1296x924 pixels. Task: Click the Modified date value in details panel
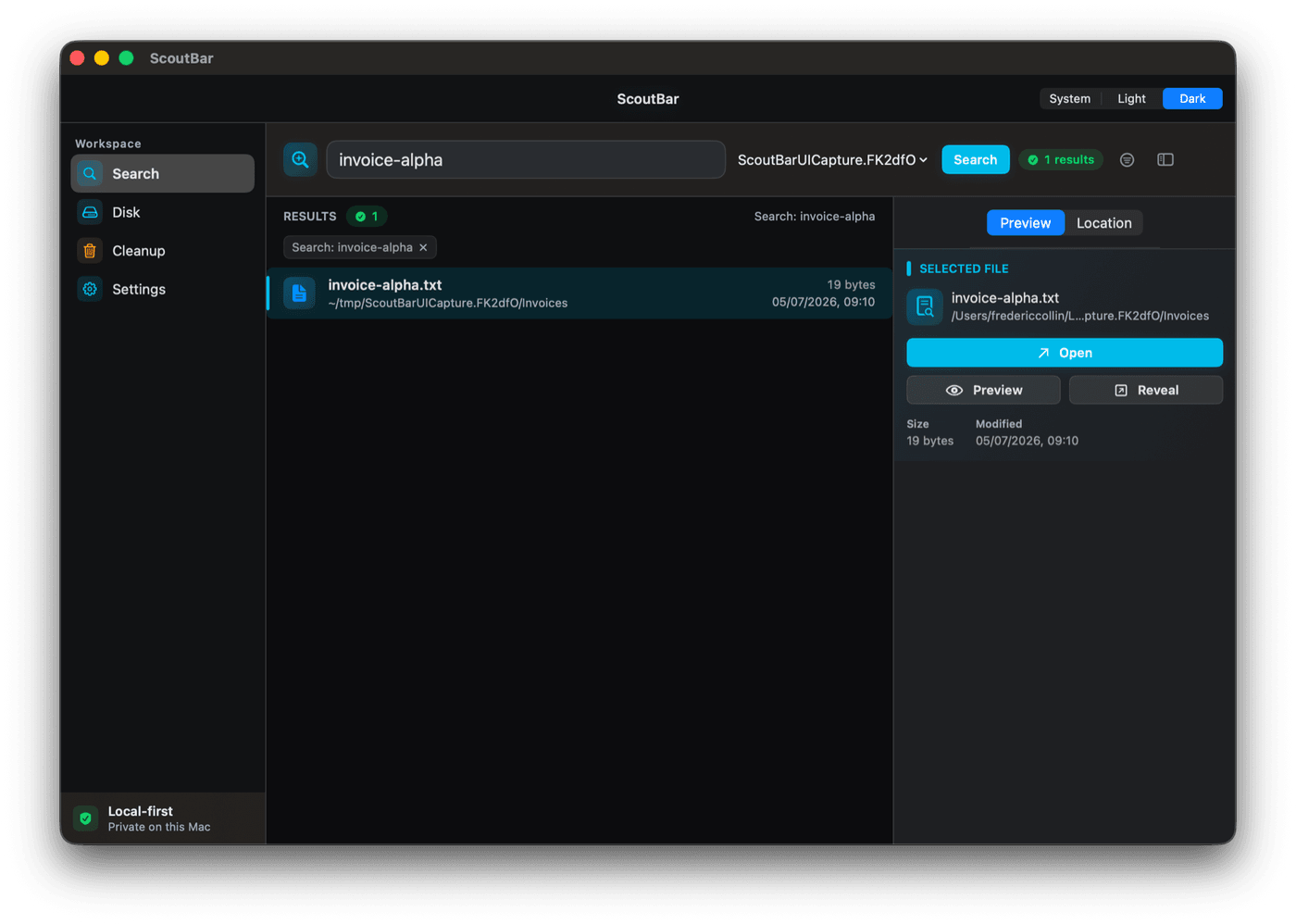(x=1027, y=441)
